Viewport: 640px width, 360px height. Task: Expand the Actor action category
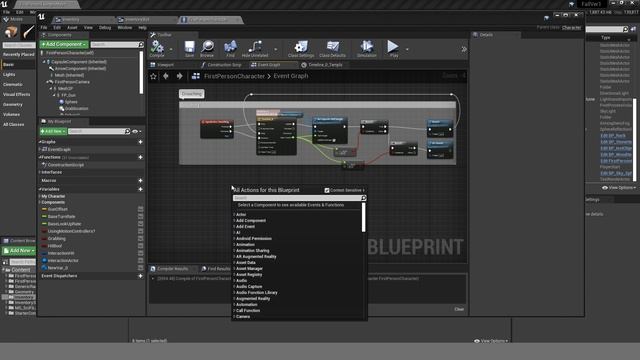point(234,215)
